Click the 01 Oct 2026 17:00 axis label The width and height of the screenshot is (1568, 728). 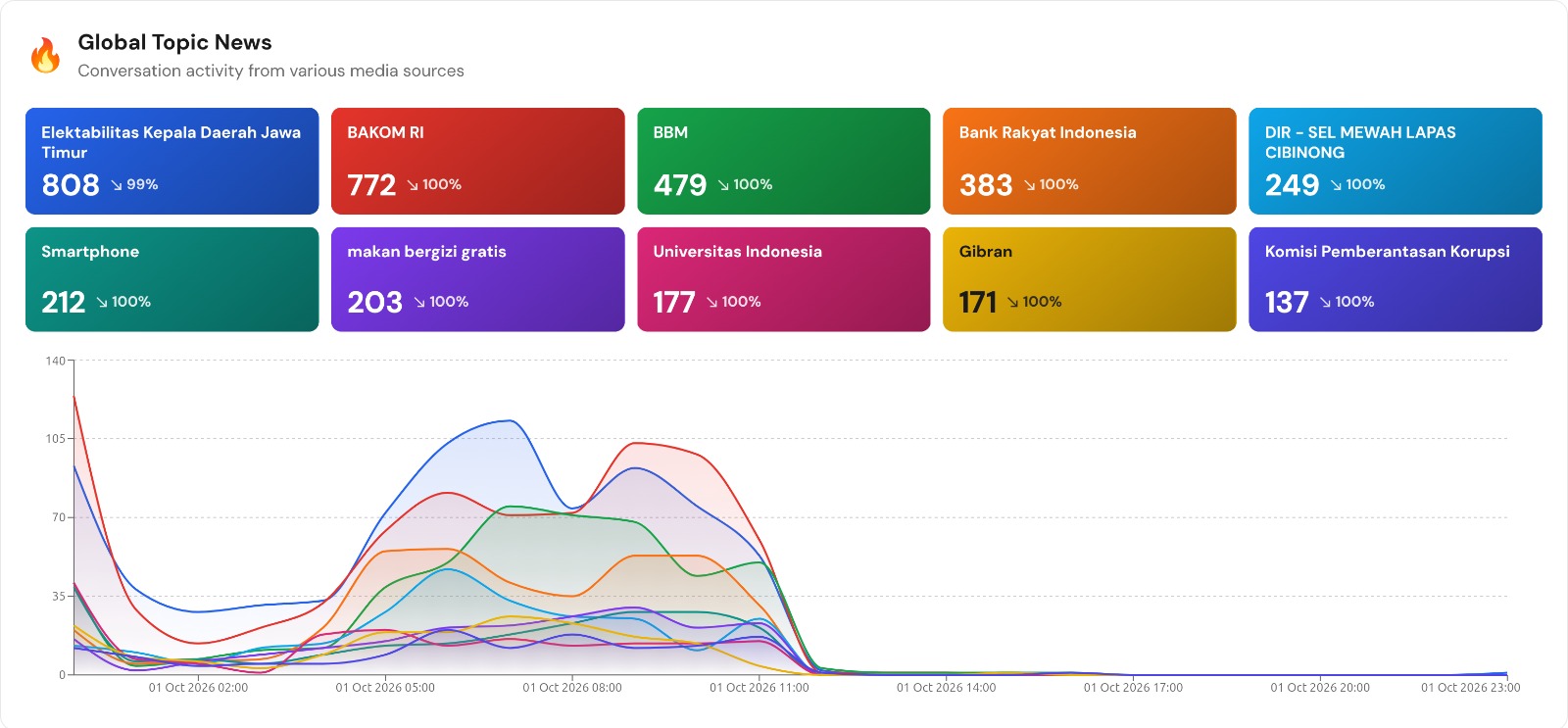click(1133, 688)
